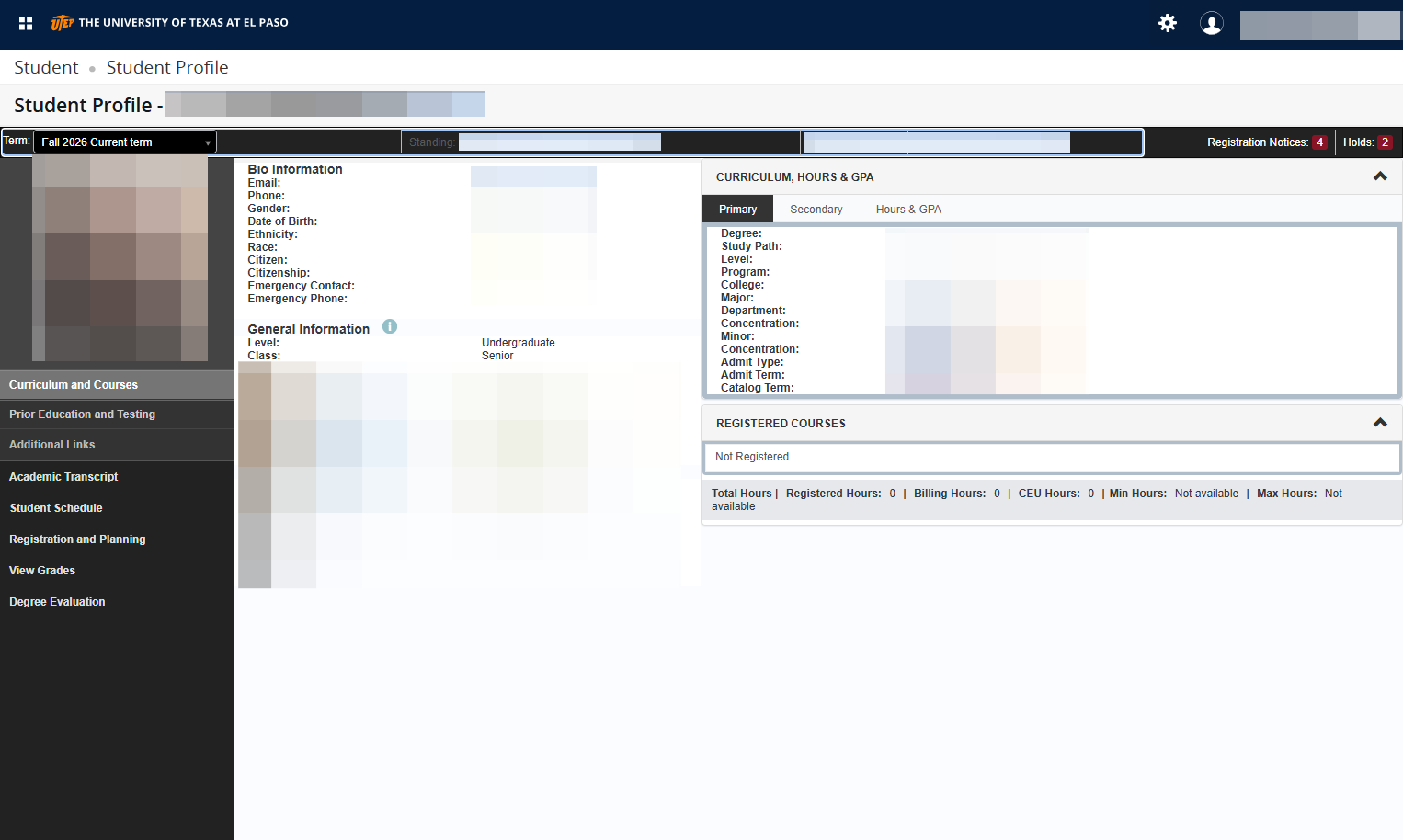1403x840 pixels.
Task: Open Prior Education and Testing
Action: click(117, 414)
